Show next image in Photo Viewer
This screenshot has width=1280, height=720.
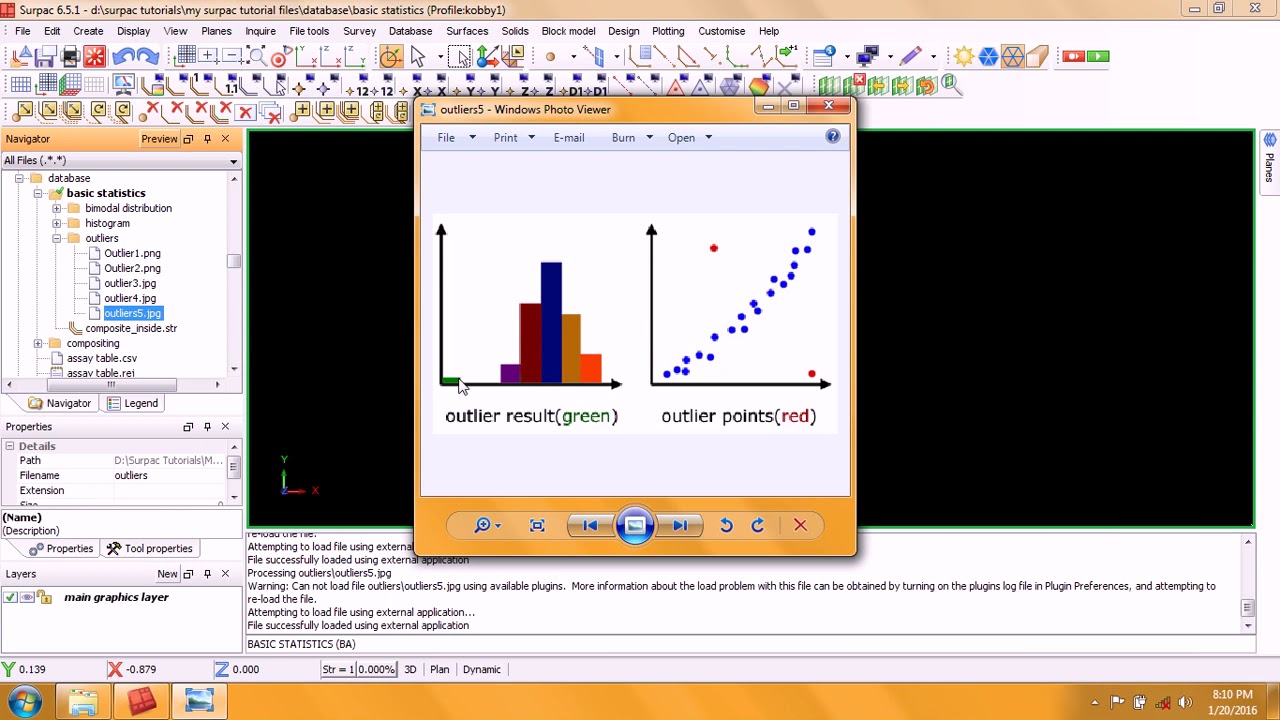click(x=680, y=526)
